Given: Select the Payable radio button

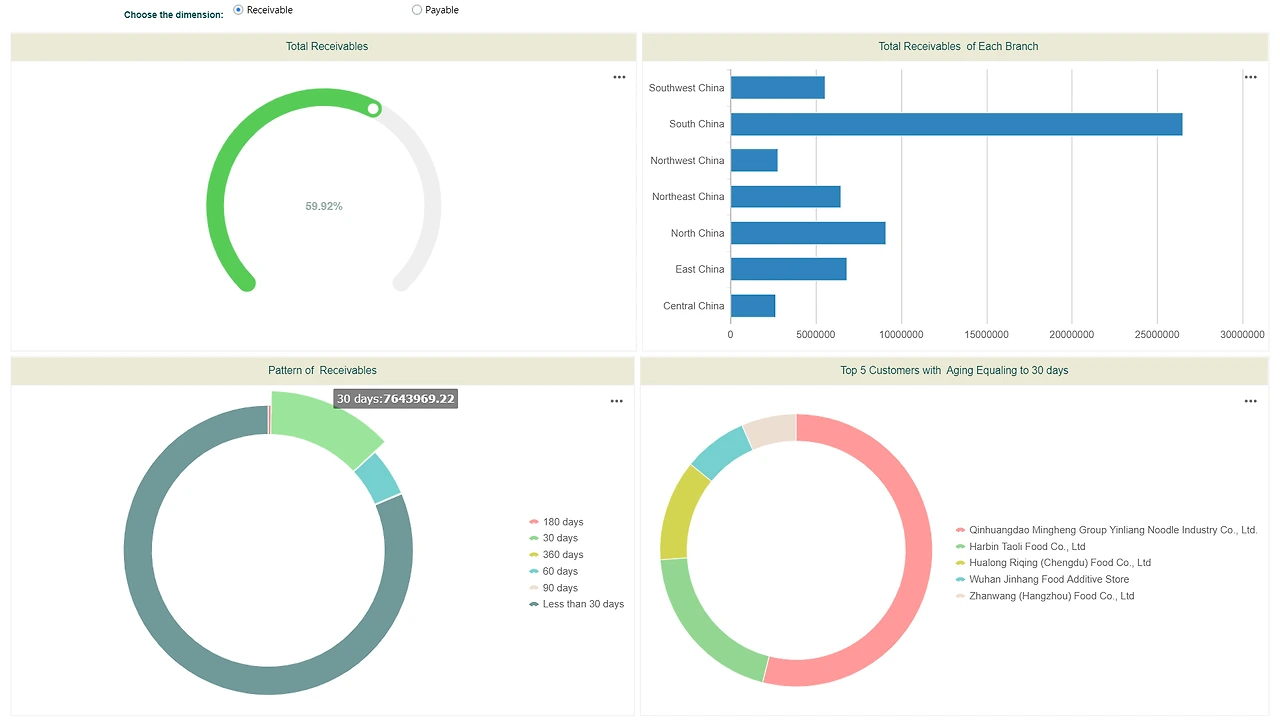Looking at the screenshot, I should click(417, 10).
